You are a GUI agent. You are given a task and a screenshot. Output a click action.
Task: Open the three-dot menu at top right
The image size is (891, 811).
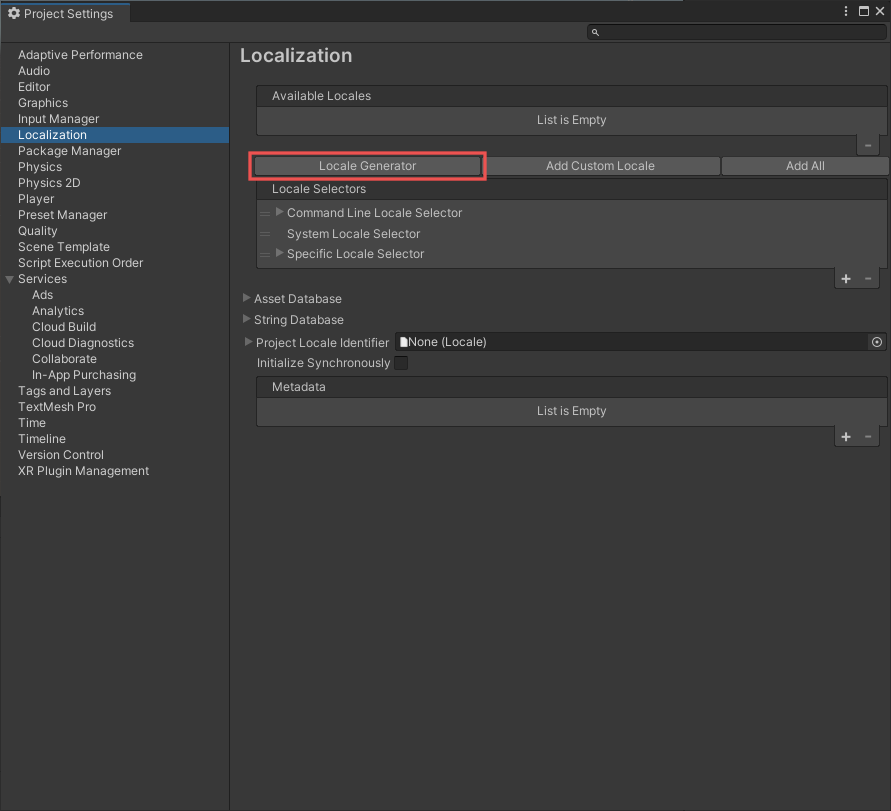pyautogui.click(x=845, y=10)
